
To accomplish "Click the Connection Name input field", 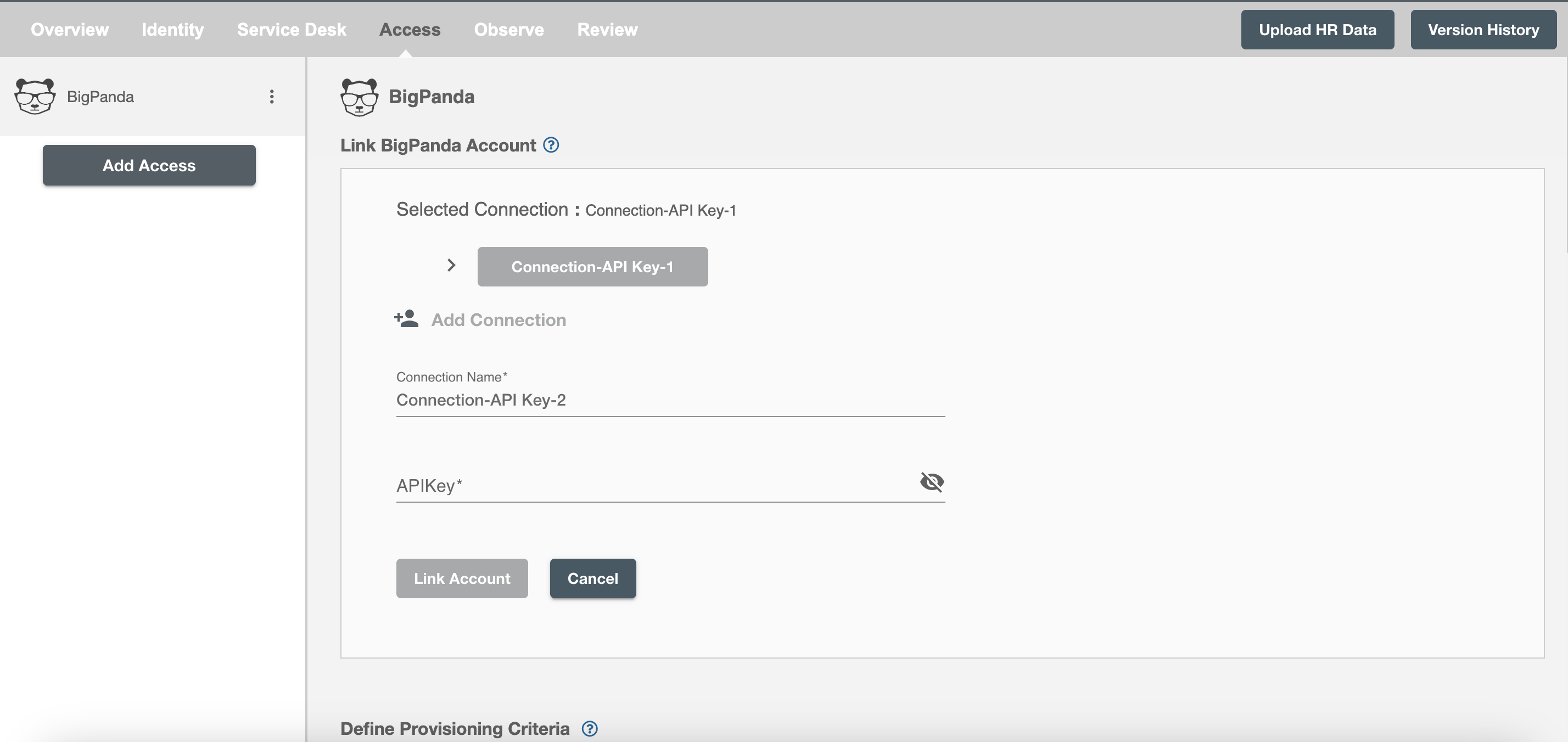I will click(670, 400).
